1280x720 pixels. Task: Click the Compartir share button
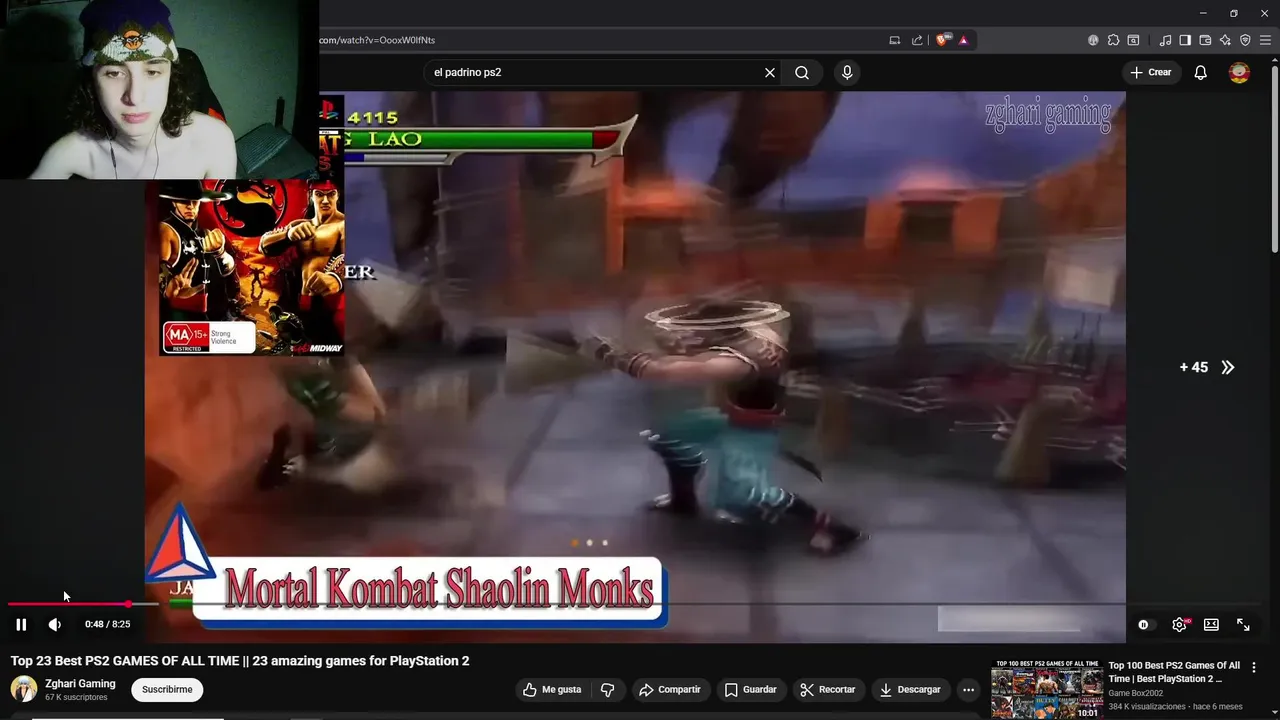[x=670, y=689]
